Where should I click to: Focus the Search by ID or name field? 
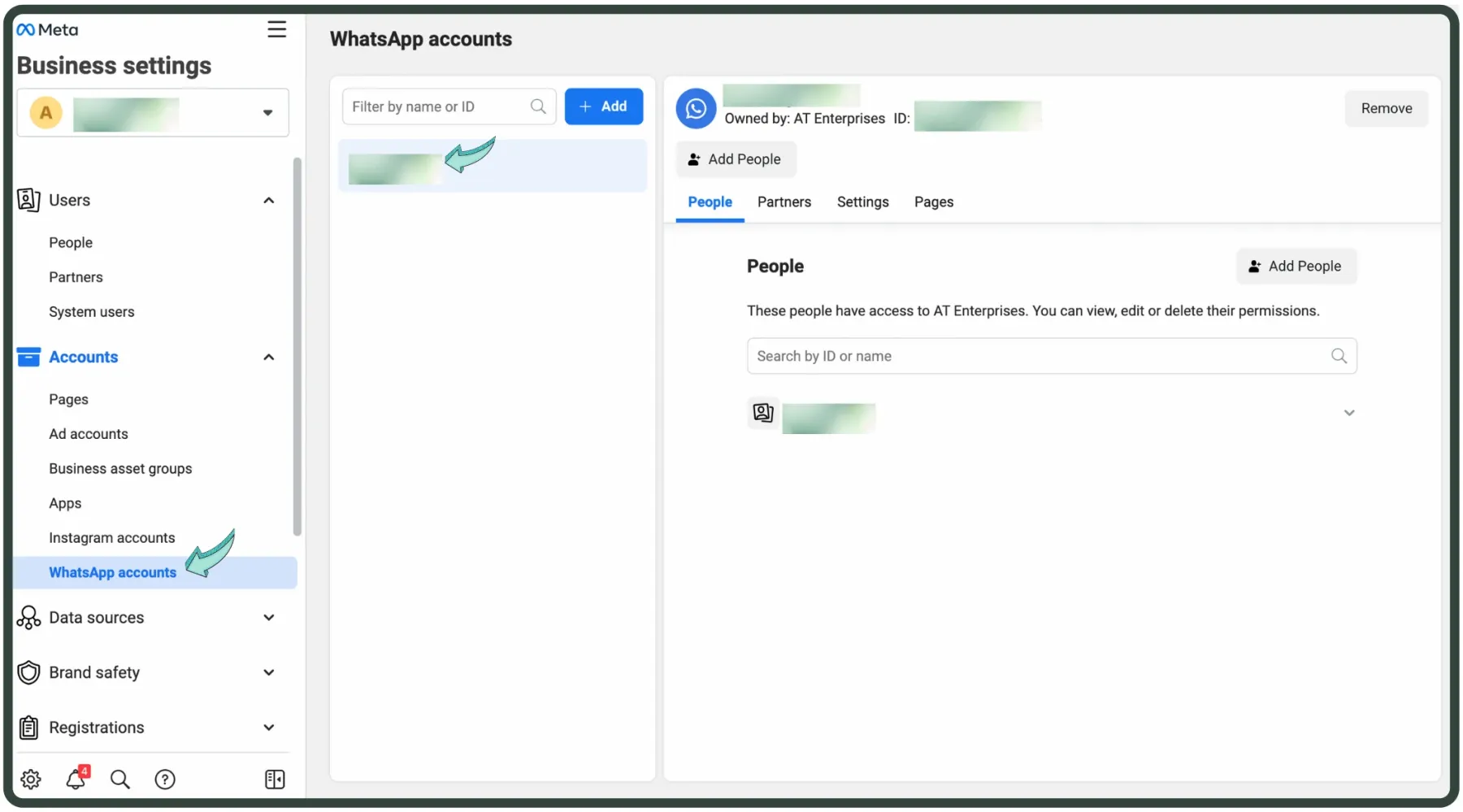[x=1052, y=356]
